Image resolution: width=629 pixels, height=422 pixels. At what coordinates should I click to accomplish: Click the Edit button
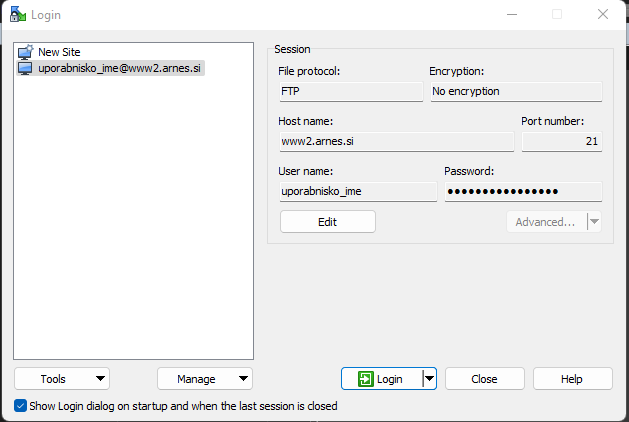point(328,222)
